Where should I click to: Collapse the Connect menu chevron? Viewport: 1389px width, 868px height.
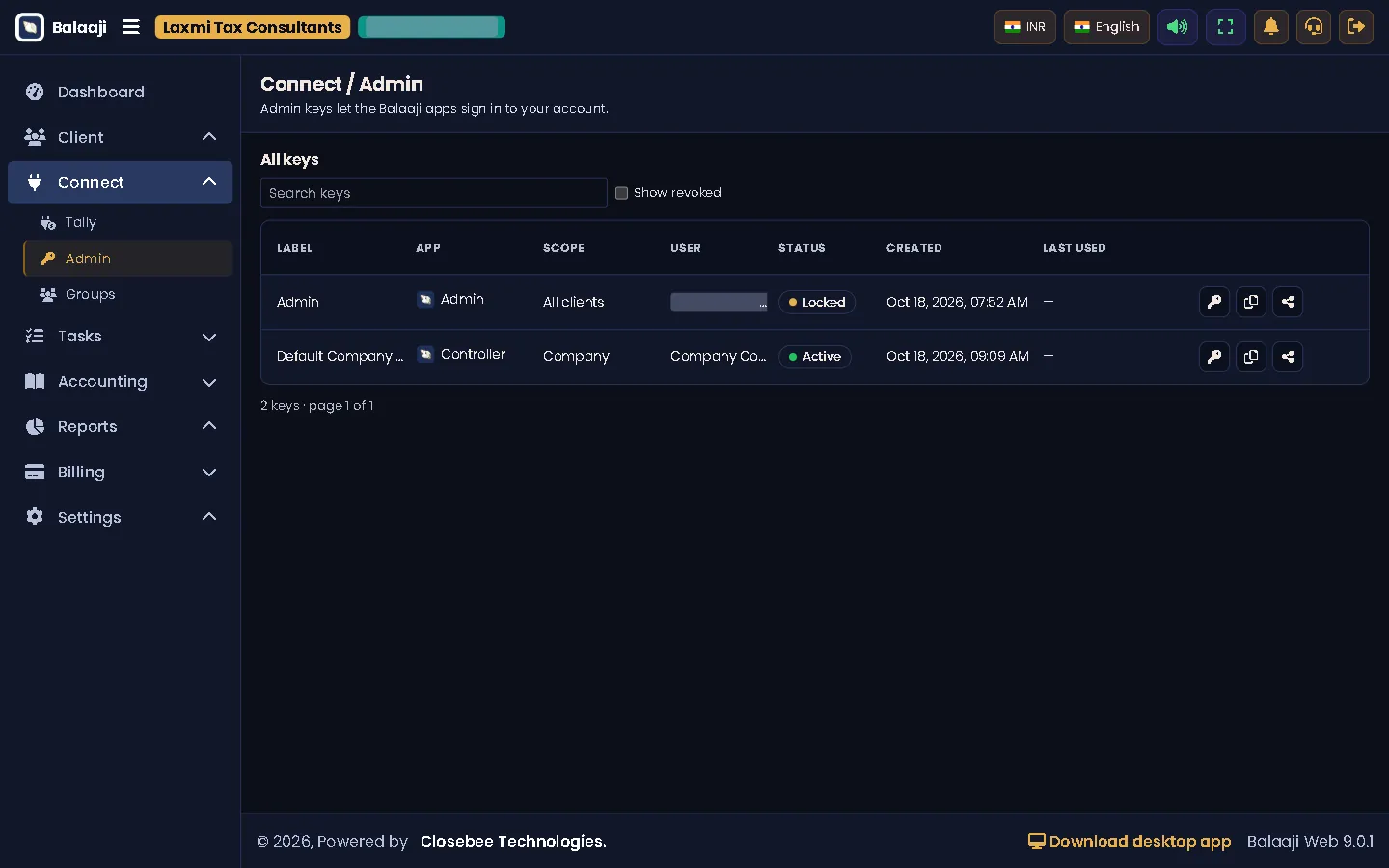pos(209,182)
